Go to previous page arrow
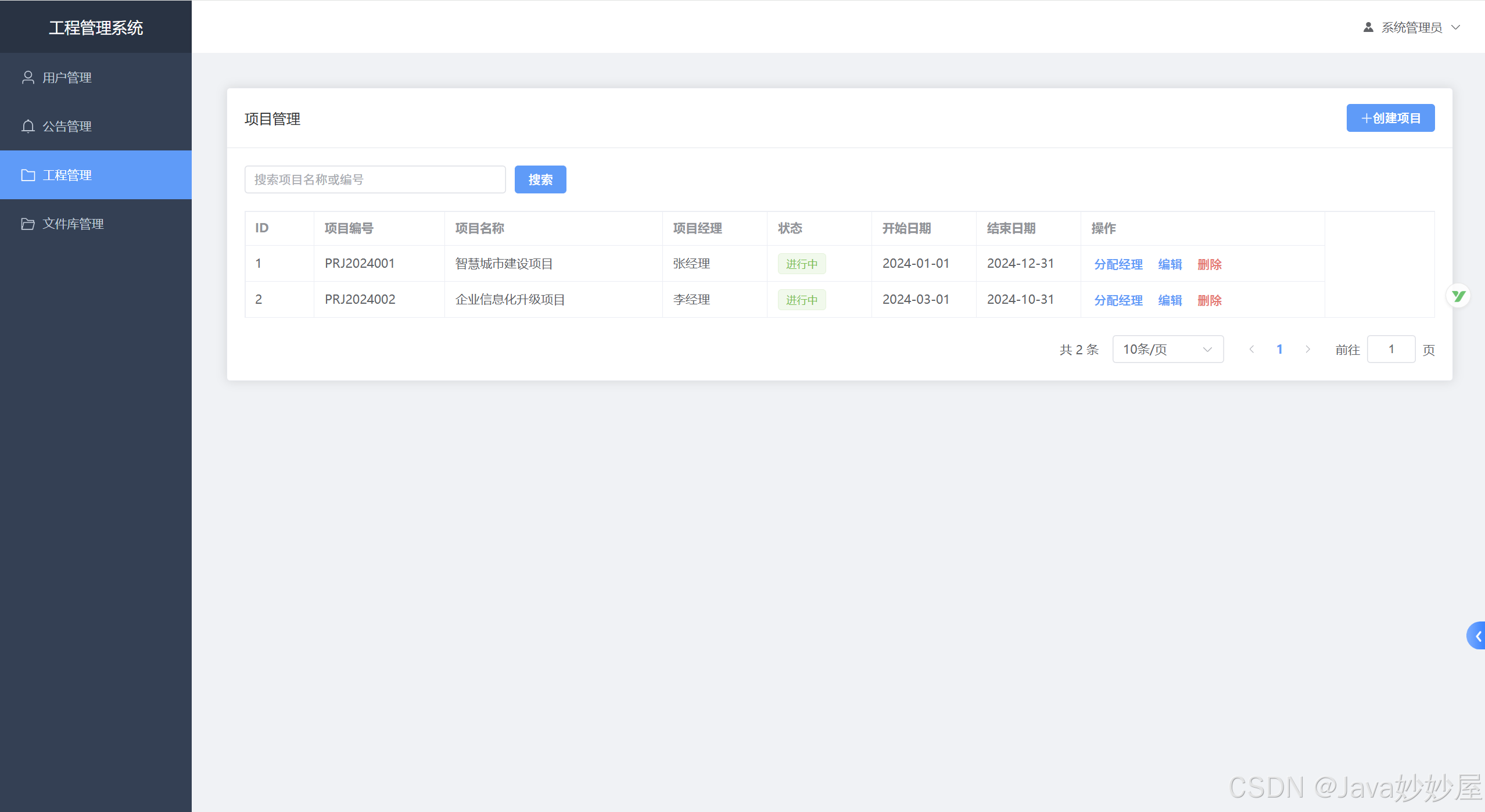Screen dimensions: 1485x812 coord(1251,349)
